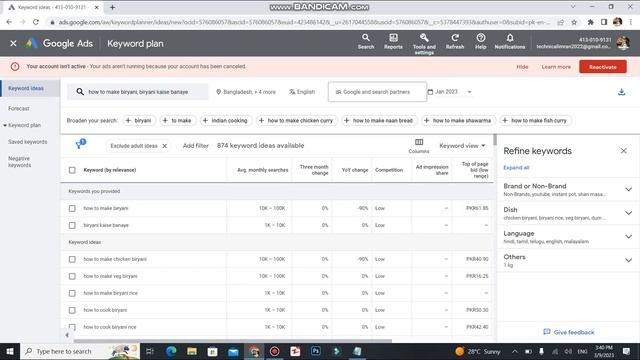
Task: Check the 'how to make biryani' row
Action: pyautogui.click(x=72, y=209)
